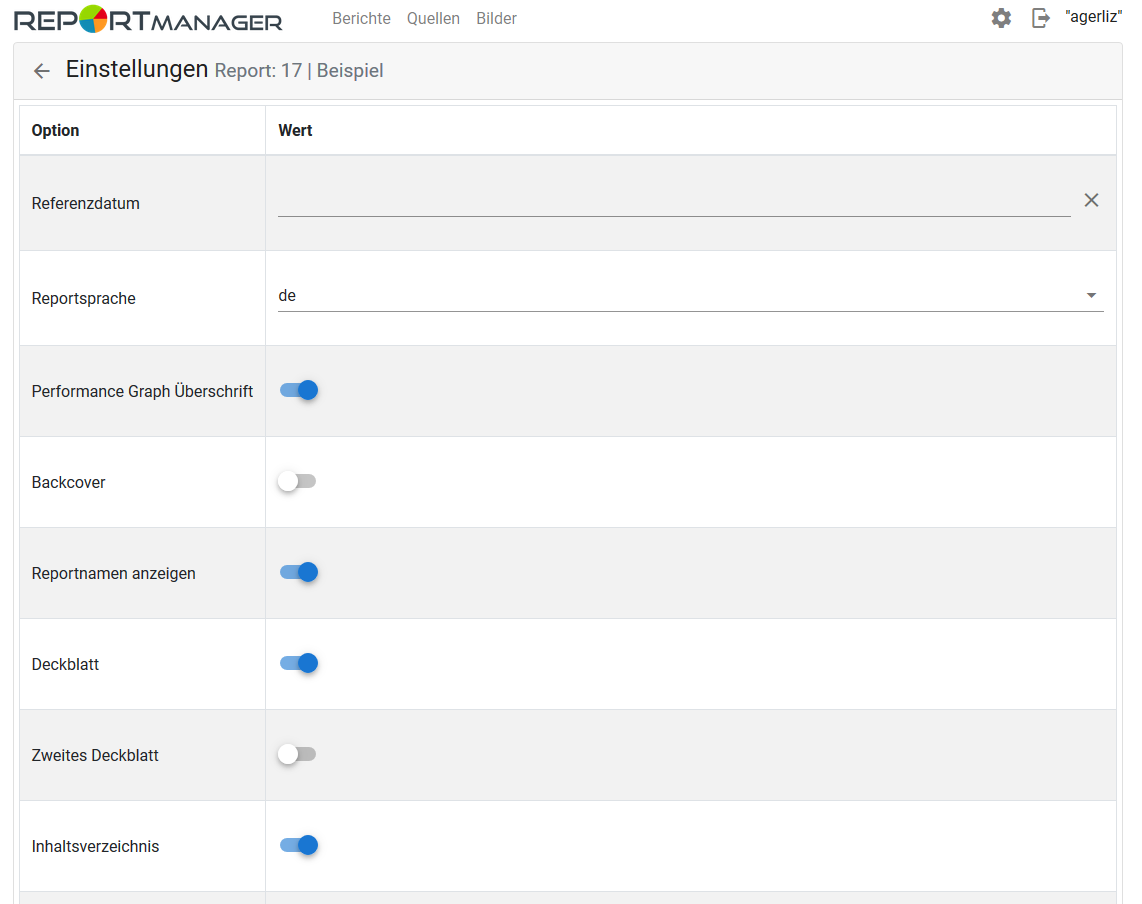This screenshot has height=904, width=1142.
Task: Click the Deckblatt label
Action: tap(66, 664)
